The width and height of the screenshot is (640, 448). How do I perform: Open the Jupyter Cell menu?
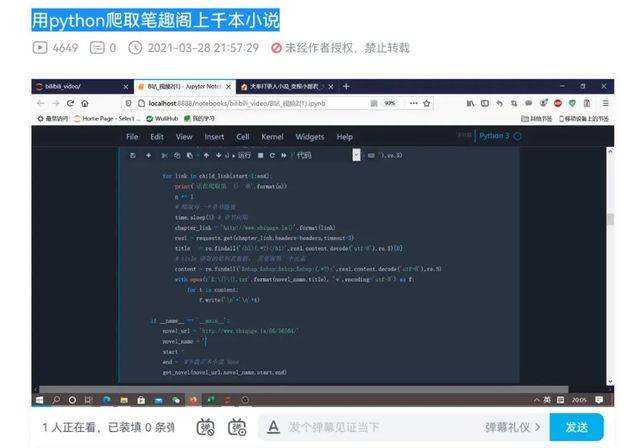click(x=242, y=137)
